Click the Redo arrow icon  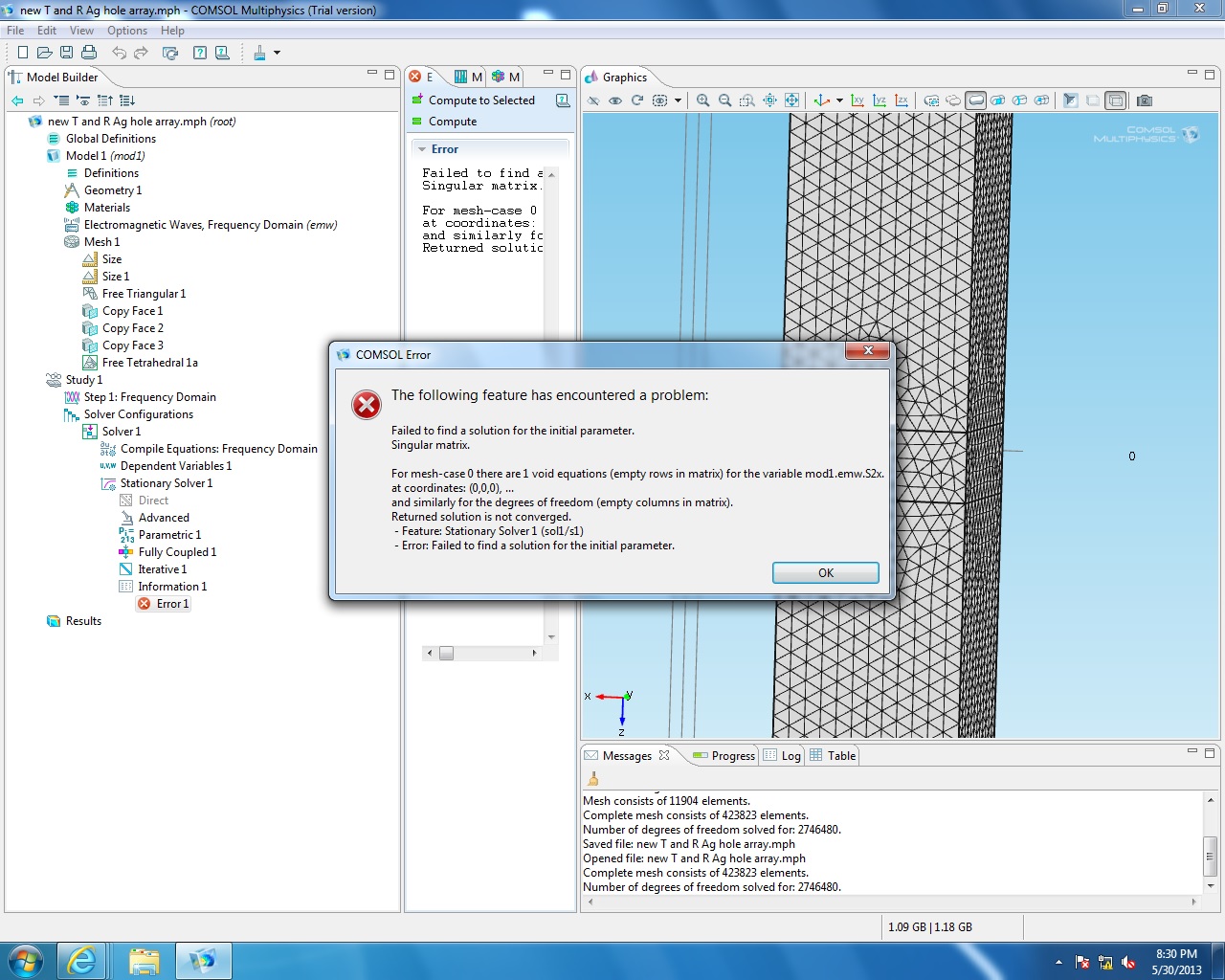(141, 53)
